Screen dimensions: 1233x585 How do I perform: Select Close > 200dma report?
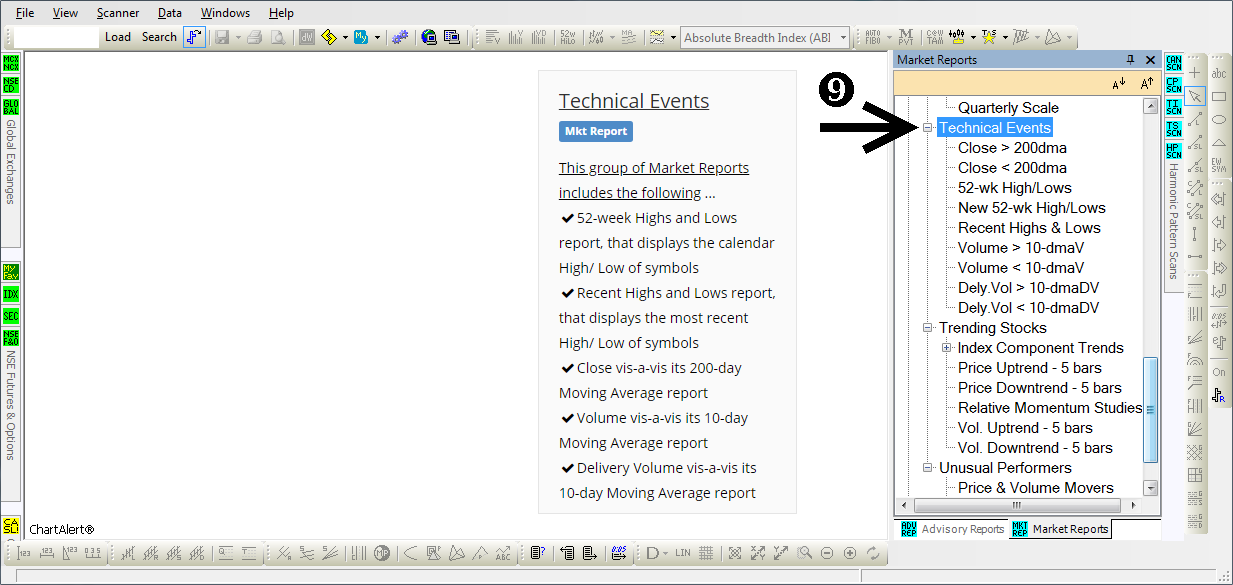pyautogui.click(x=1012, y=148)
